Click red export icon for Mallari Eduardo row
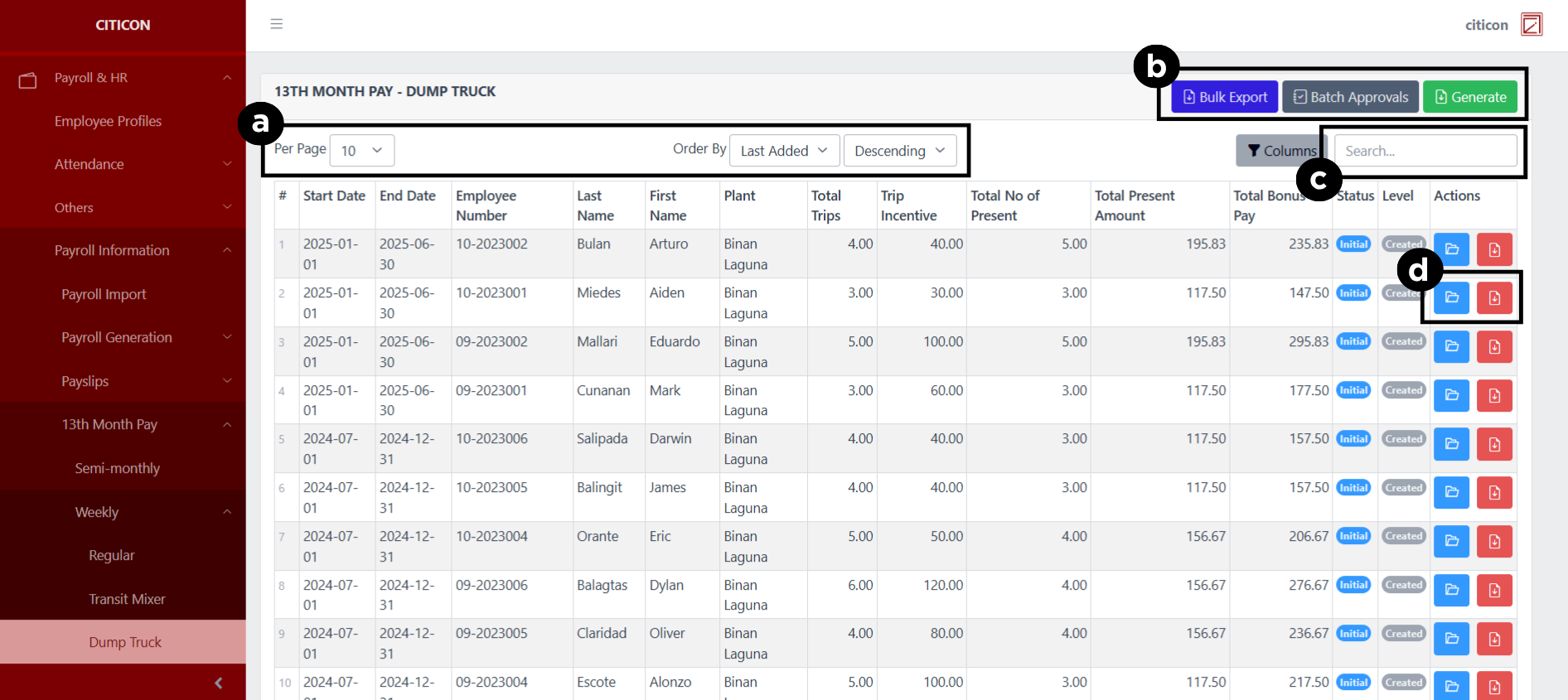The width and height of the screenshot is (1568, 700). coord(1494,347)
